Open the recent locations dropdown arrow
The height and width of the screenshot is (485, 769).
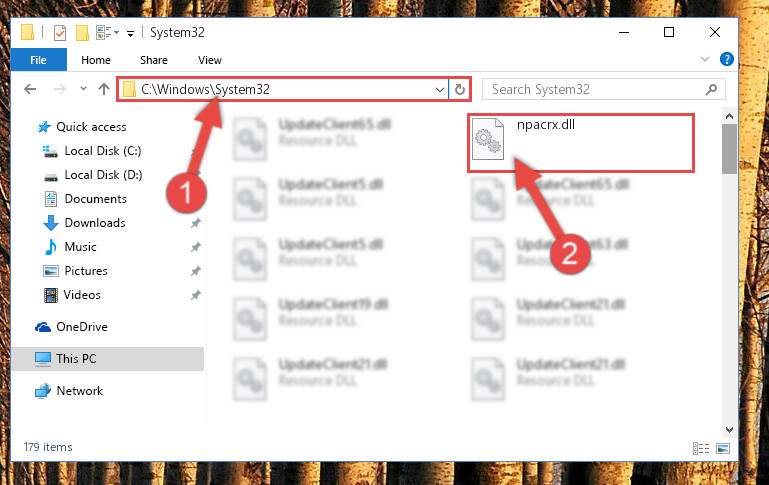83,89
